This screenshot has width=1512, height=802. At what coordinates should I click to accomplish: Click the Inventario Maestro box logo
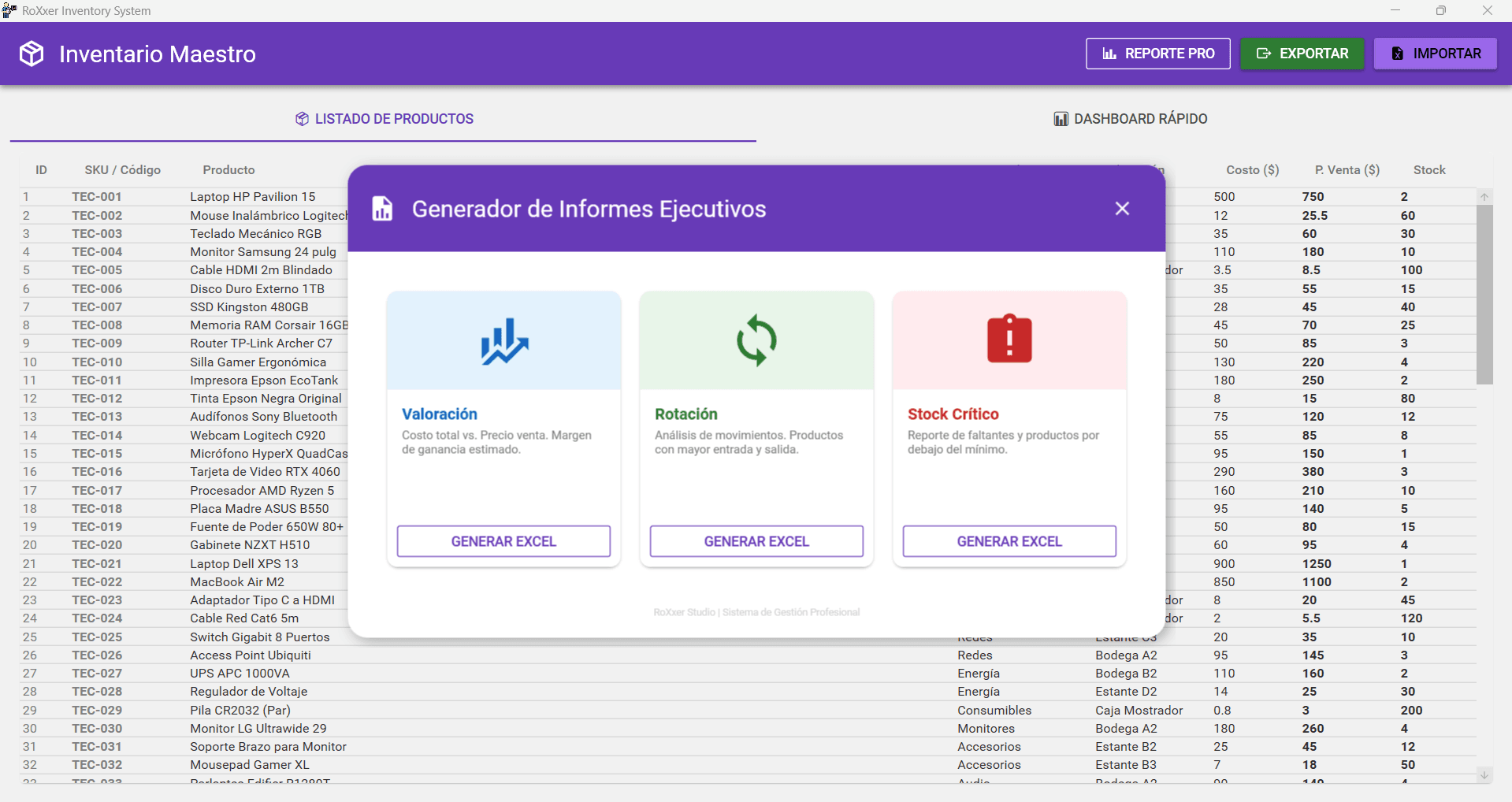(x=32, y=54)
